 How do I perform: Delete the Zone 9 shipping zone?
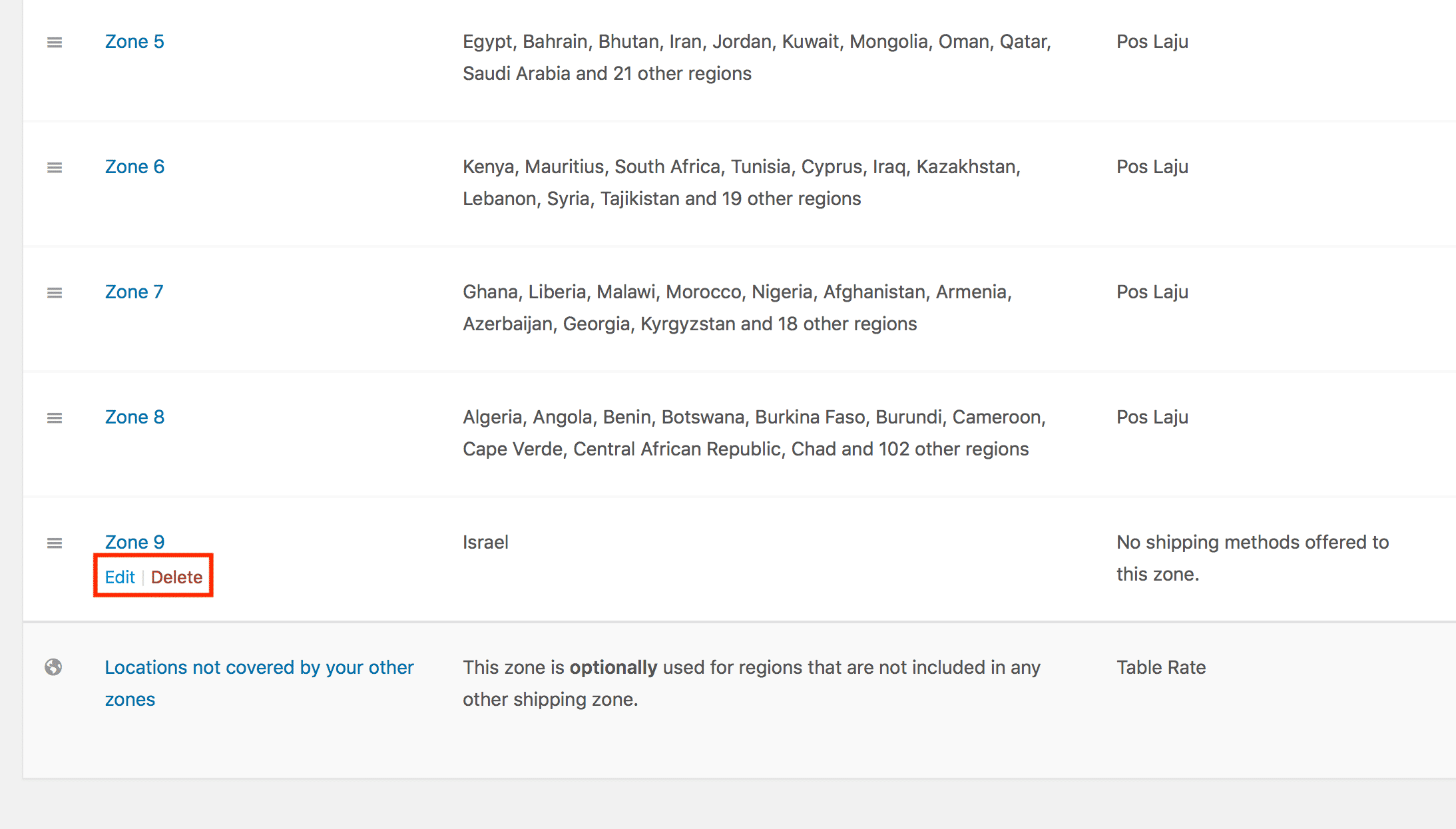[x=176, y=577]
